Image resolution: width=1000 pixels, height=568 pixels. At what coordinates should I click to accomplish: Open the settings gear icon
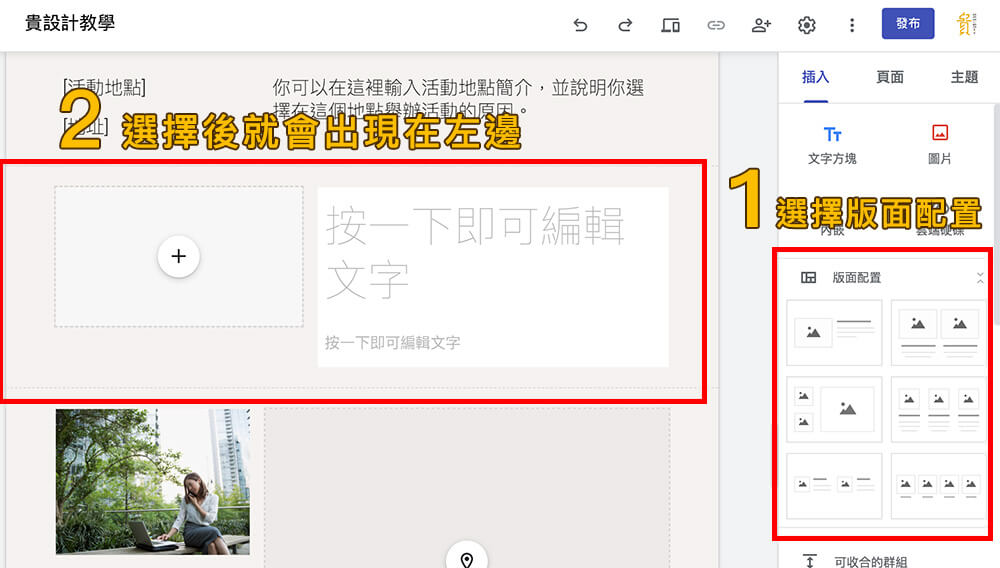click(806, 25)
